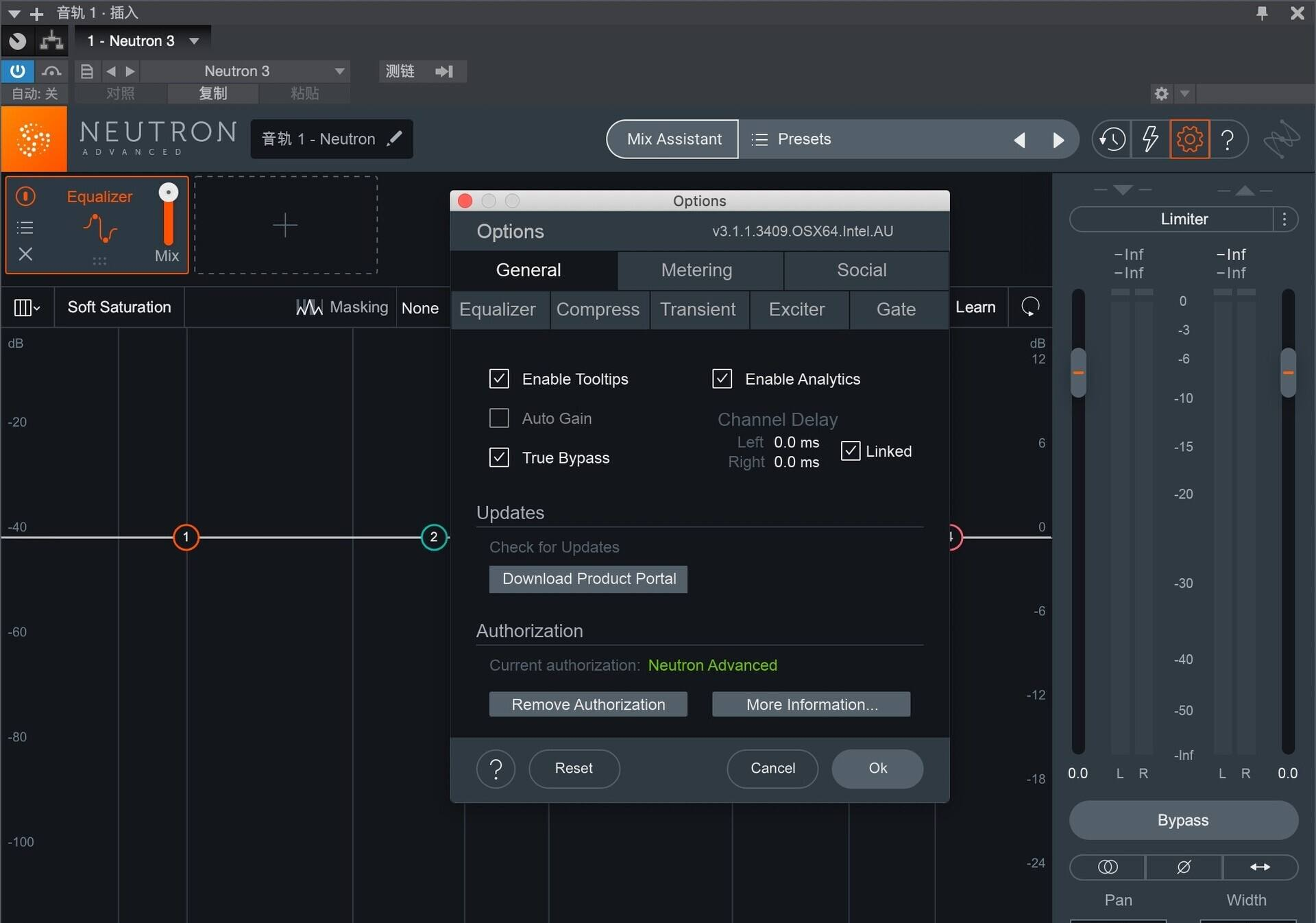Click the Neutron orange logo icon
The width and height of the screenshot is (1316, 923).
(x=34, y=139)
